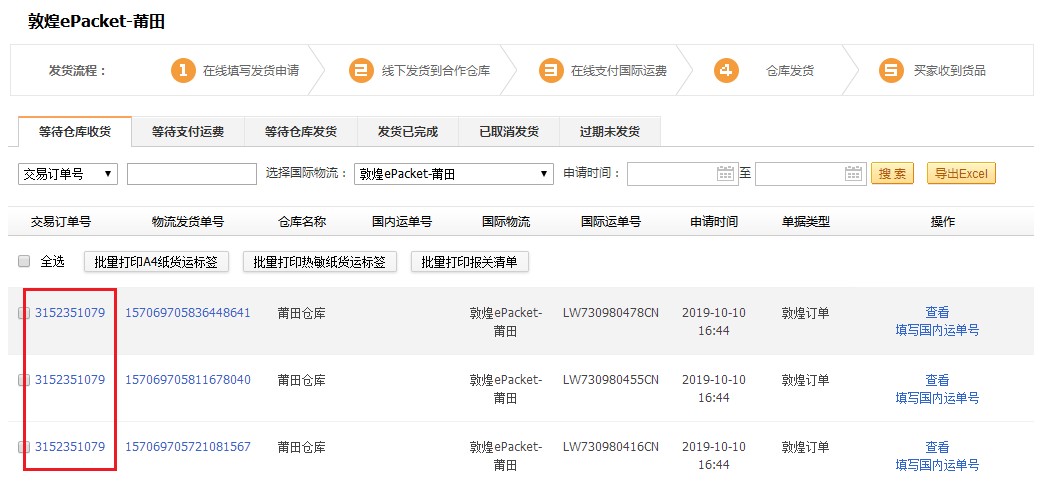
Task: Click the step 4 circle icon before 仓库发货
Action: point(726,70)
